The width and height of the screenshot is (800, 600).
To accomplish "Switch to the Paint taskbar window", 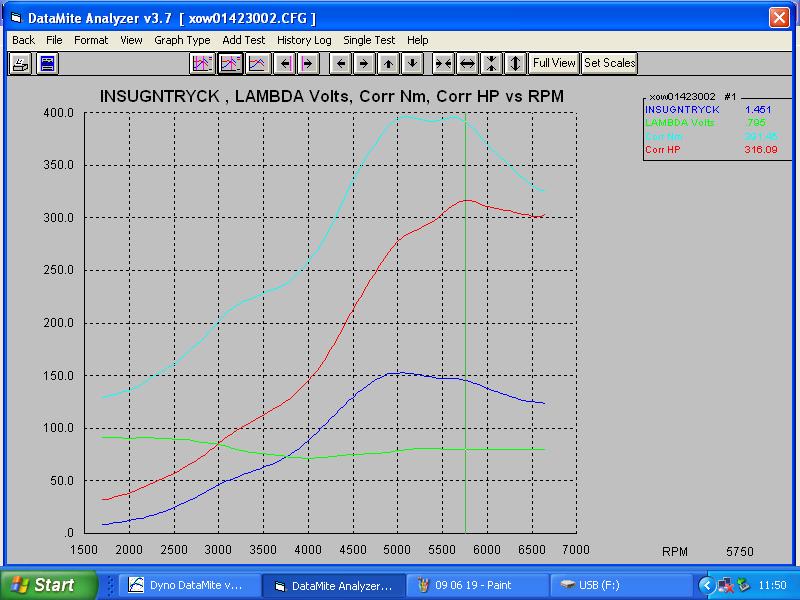I will click(x=481, y=584).
